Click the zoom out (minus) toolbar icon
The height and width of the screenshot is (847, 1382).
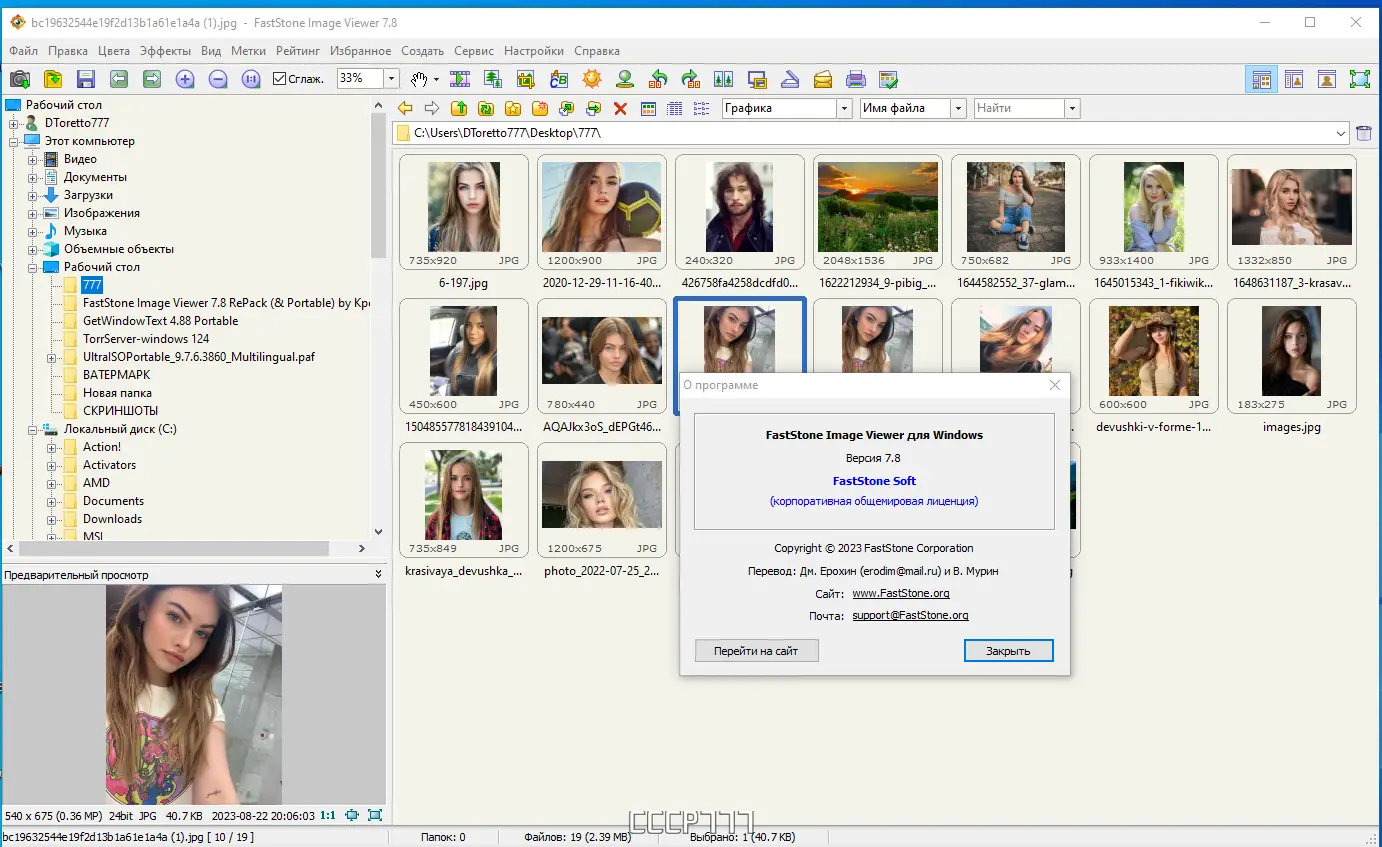click(x=217, y=79)
